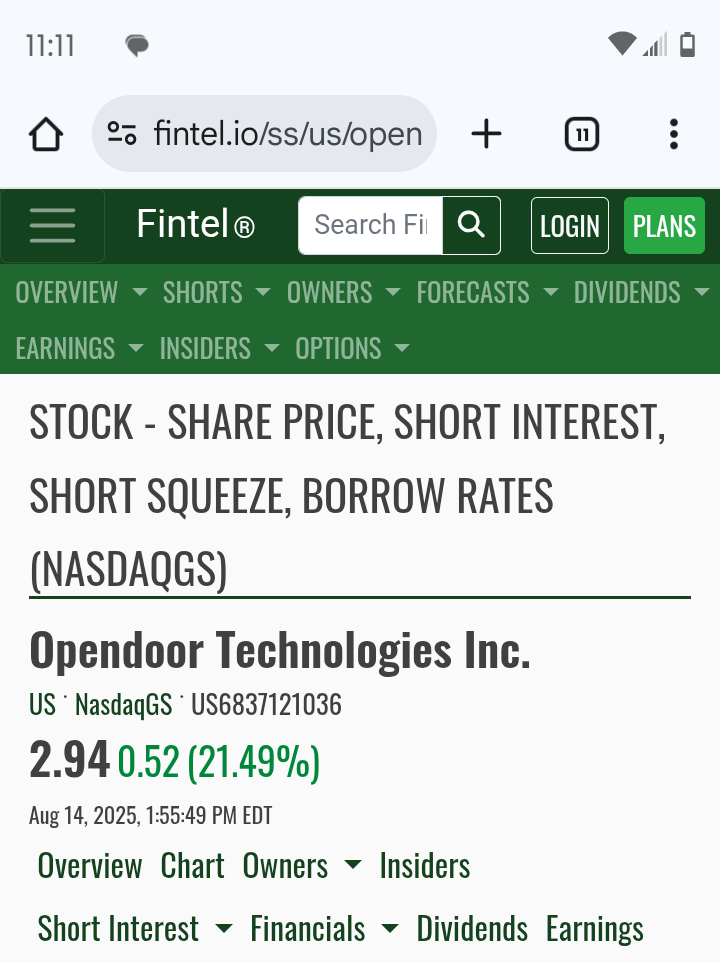Click the LOGIN button

click(x=569, y=225)
